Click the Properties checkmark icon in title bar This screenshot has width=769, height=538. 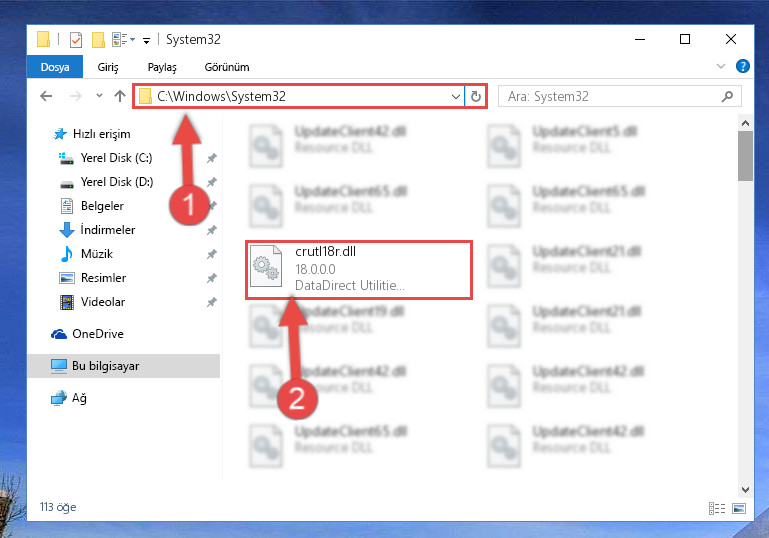coord(76,40)
